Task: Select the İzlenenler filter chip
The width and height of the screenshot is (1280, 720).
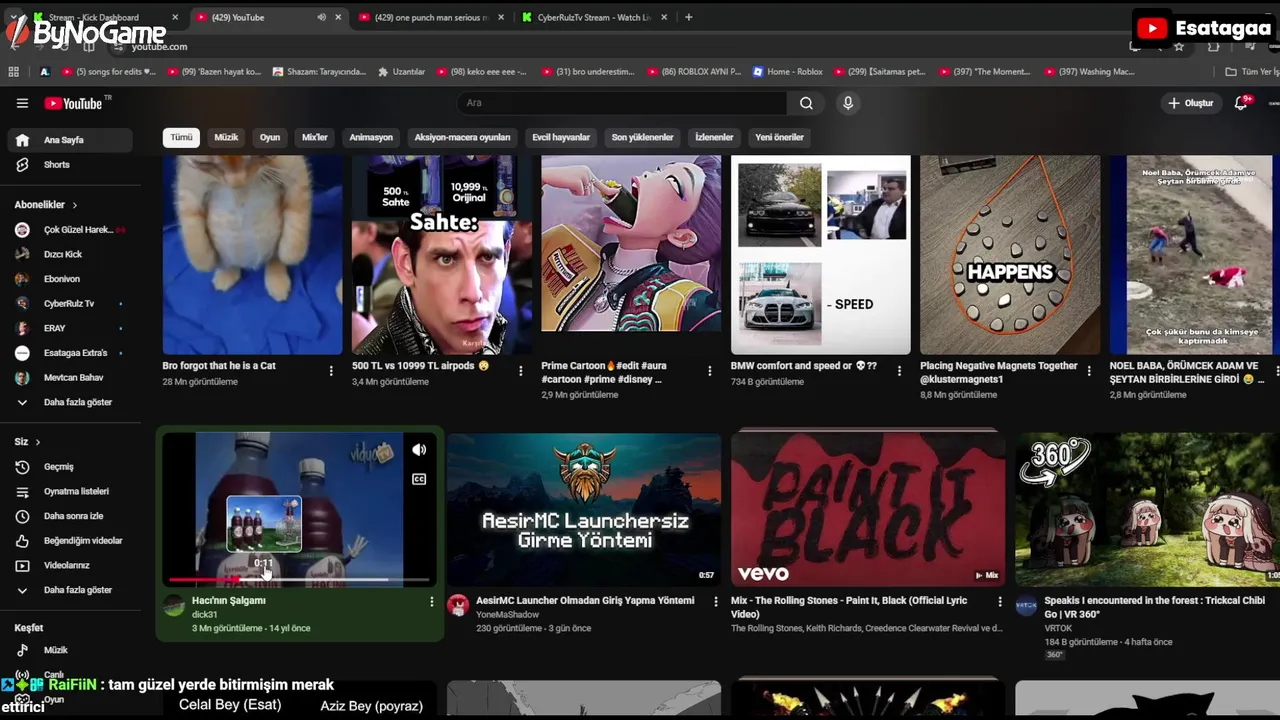Action: coord(714,137)
